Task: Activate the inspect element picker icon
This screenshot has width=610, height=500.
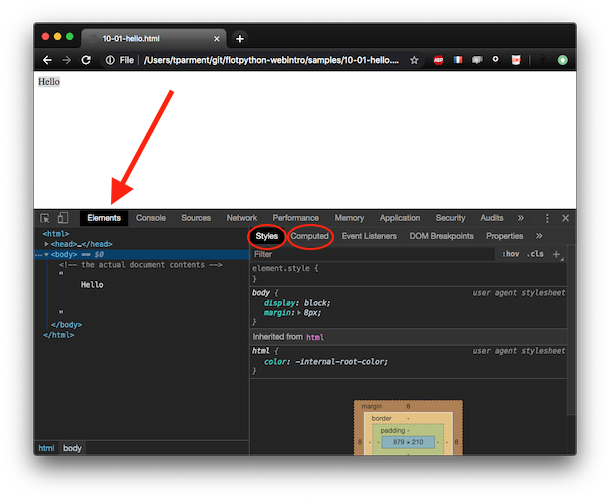Action: point(44,218)
